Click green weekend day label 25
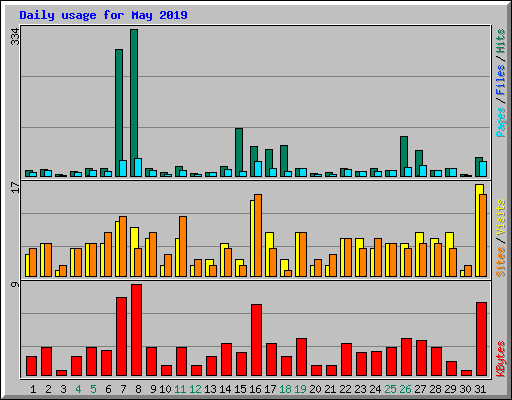 tap(390, 389)
